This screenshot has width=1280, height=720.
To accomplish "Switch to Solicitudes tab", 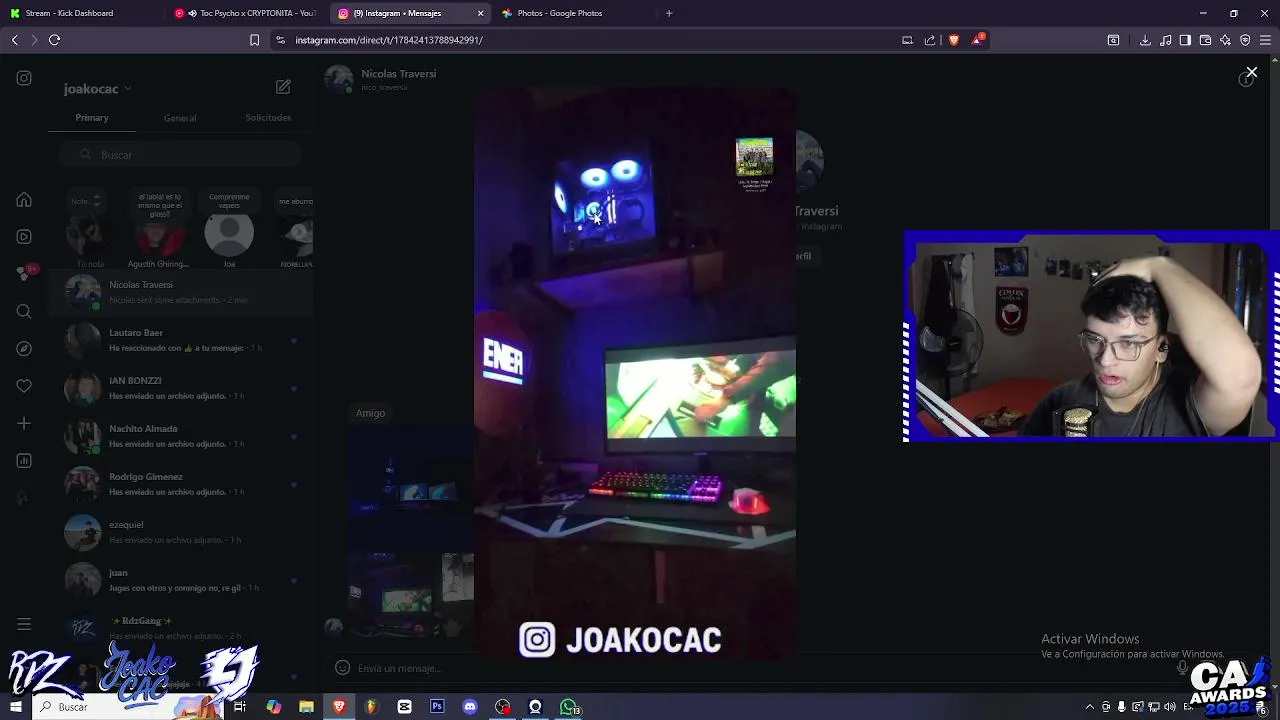I will [268, 118].
